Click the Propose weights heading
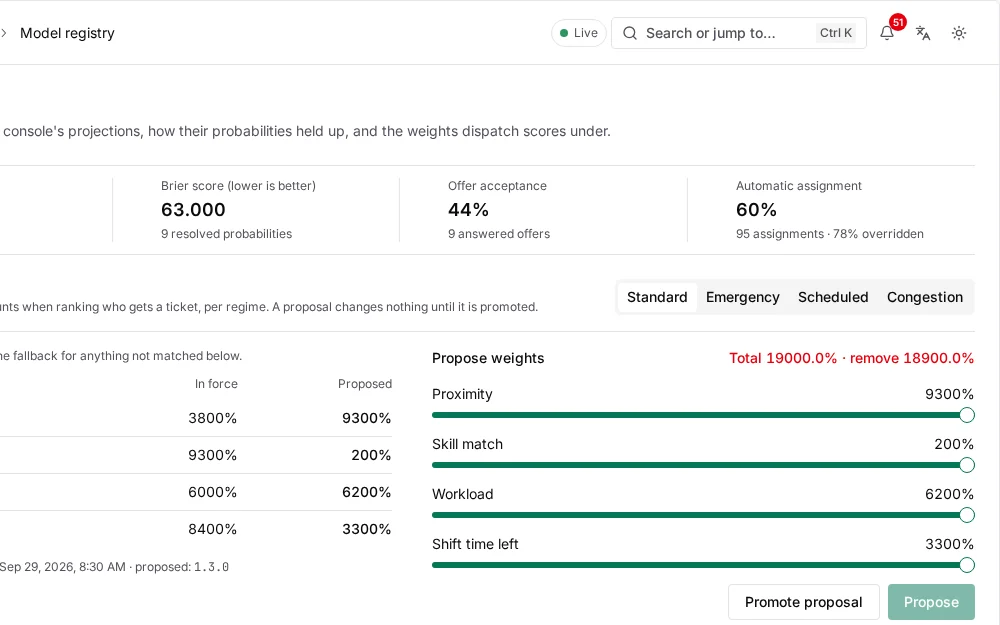The image size is (1000, 625). coord(488,358)
